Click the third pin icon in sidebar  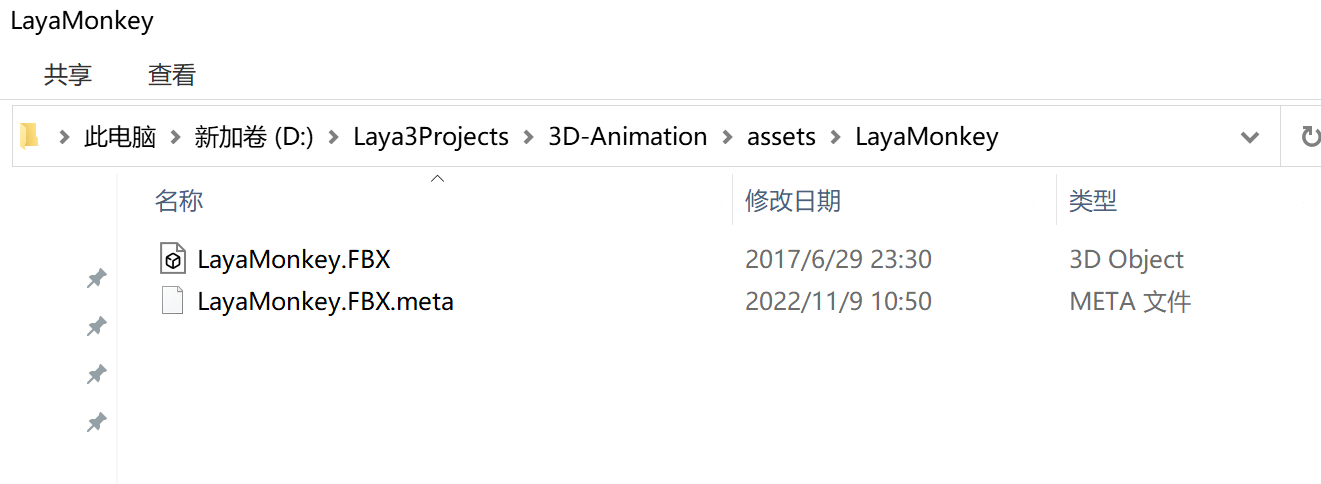(x=97, y=374)
